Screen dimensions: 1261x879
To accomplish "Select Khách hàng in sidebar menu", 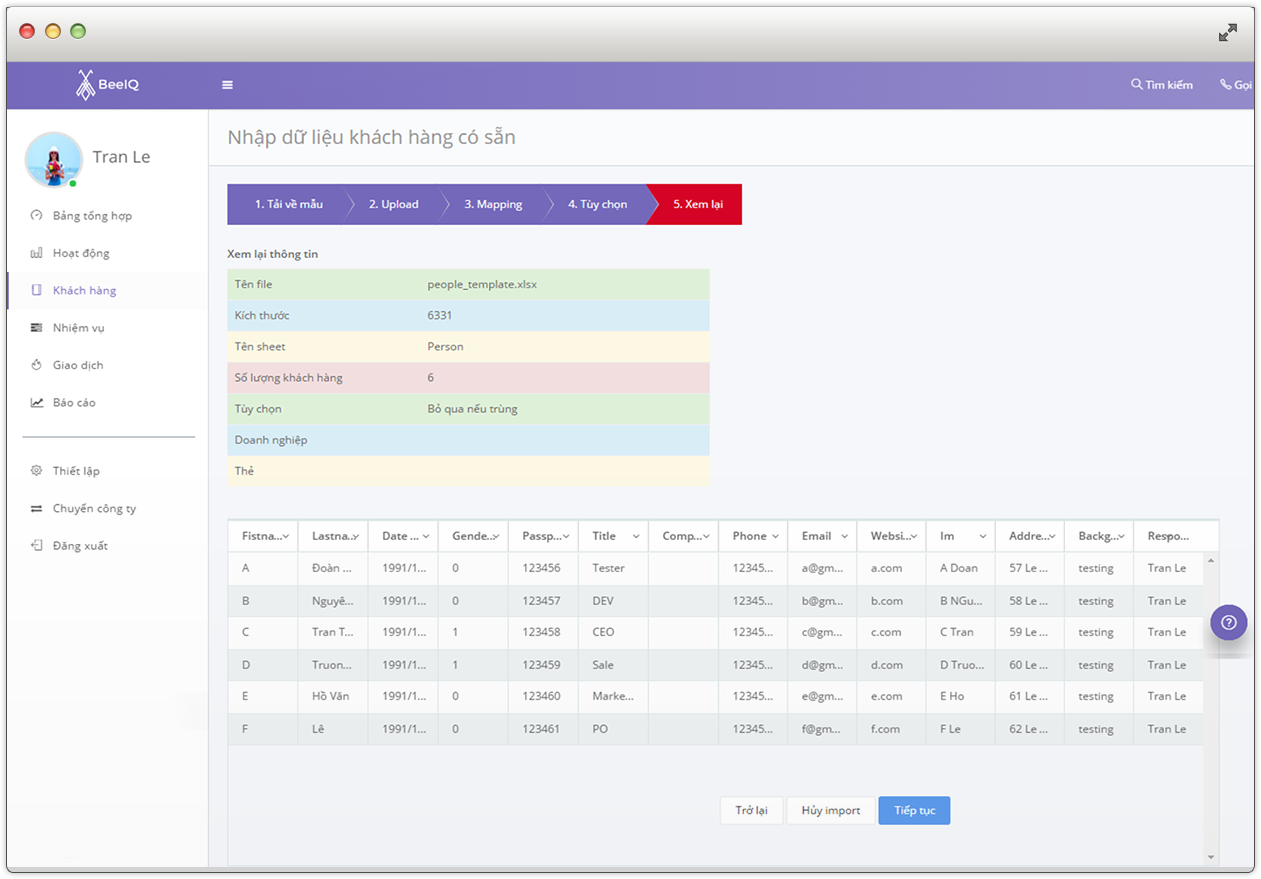I will [x=84, y=291].
